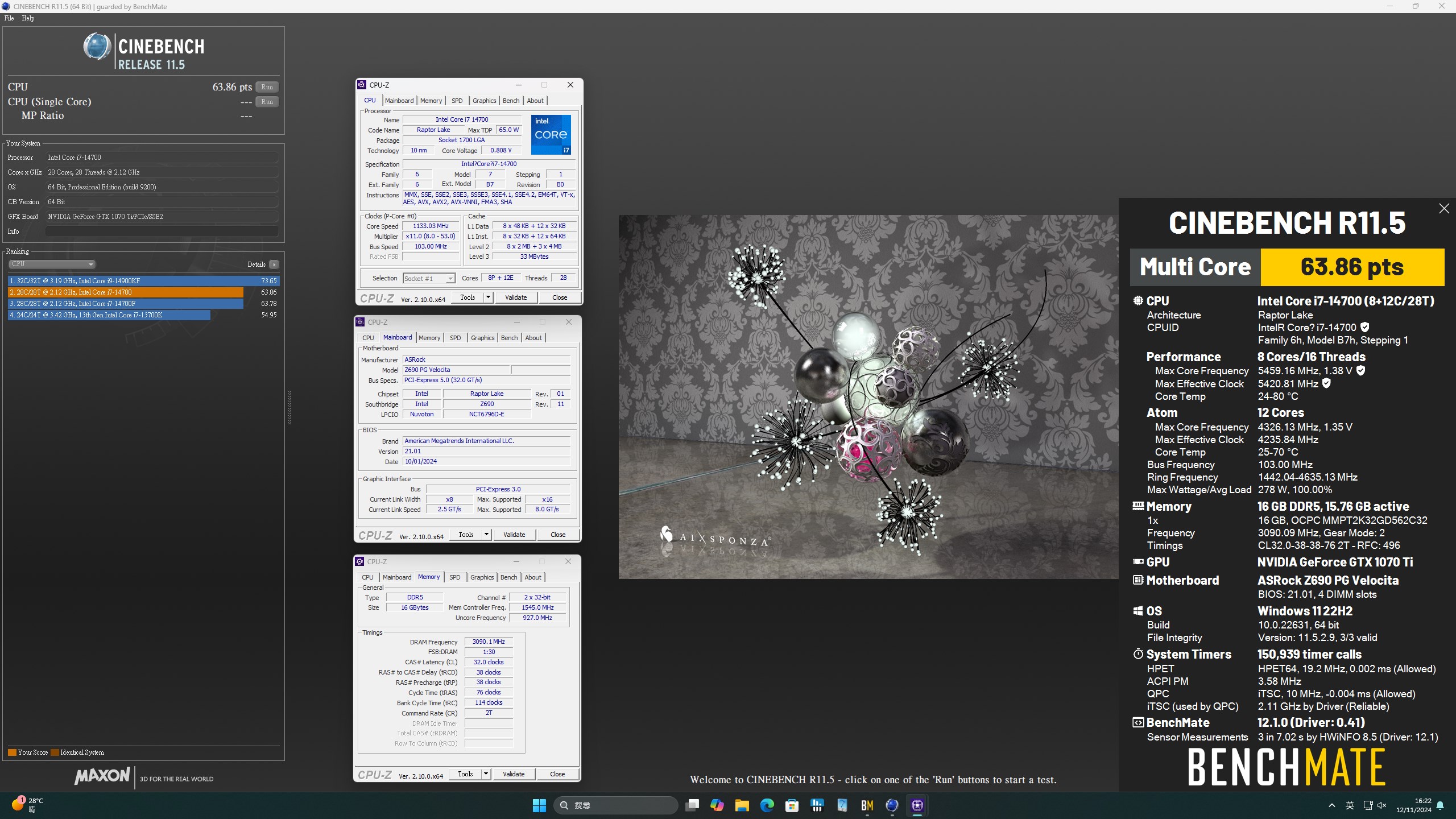
Task: Open Microsoft Edge from the taskbar
Action: point(767,805)
